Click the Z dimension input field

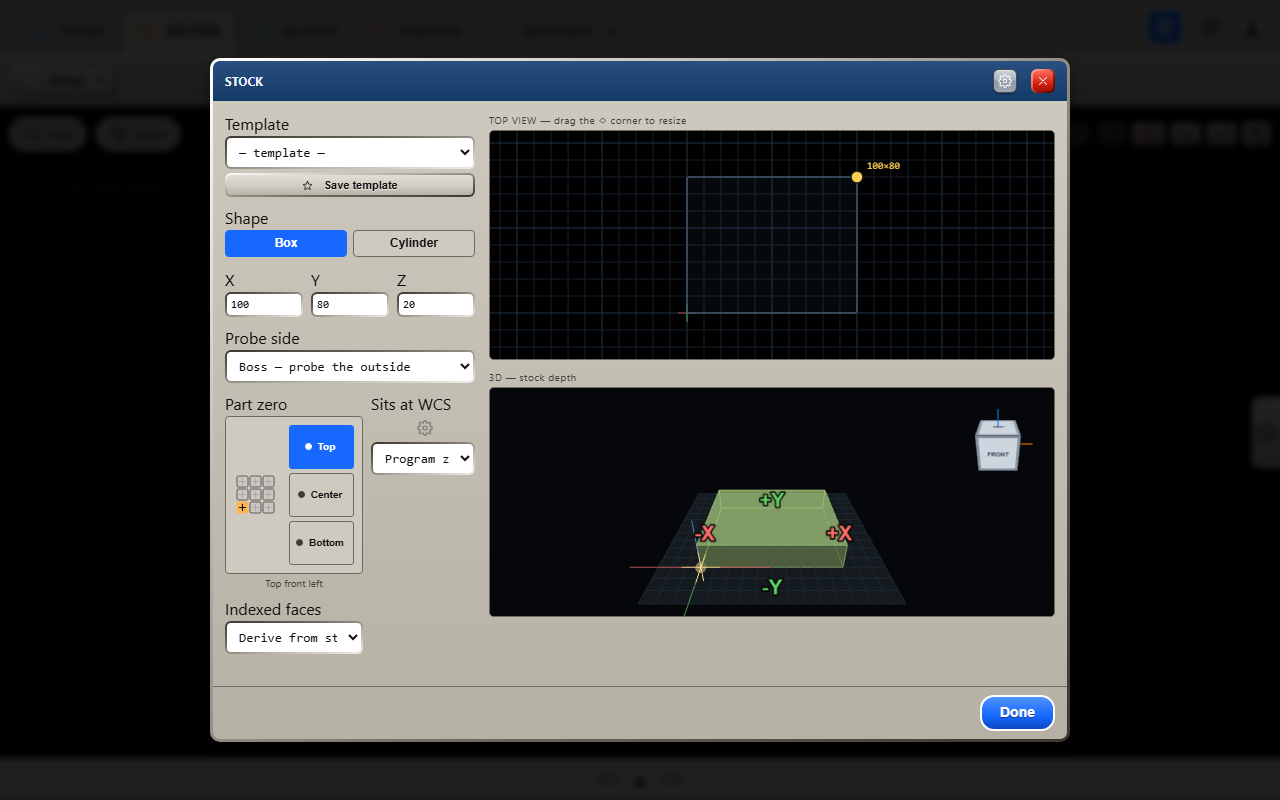[436, 304]
